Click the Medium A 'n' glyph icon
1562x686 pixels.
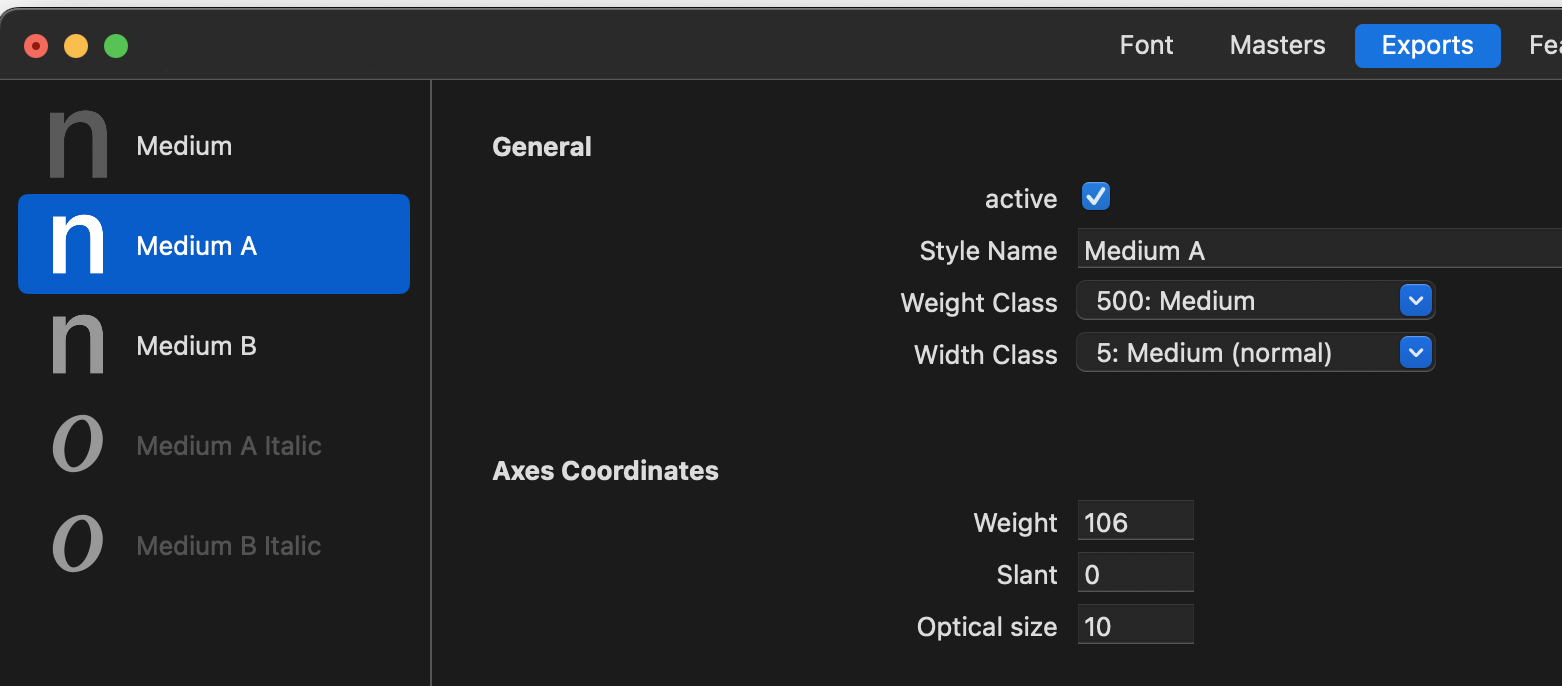click(x=78, y=245)
